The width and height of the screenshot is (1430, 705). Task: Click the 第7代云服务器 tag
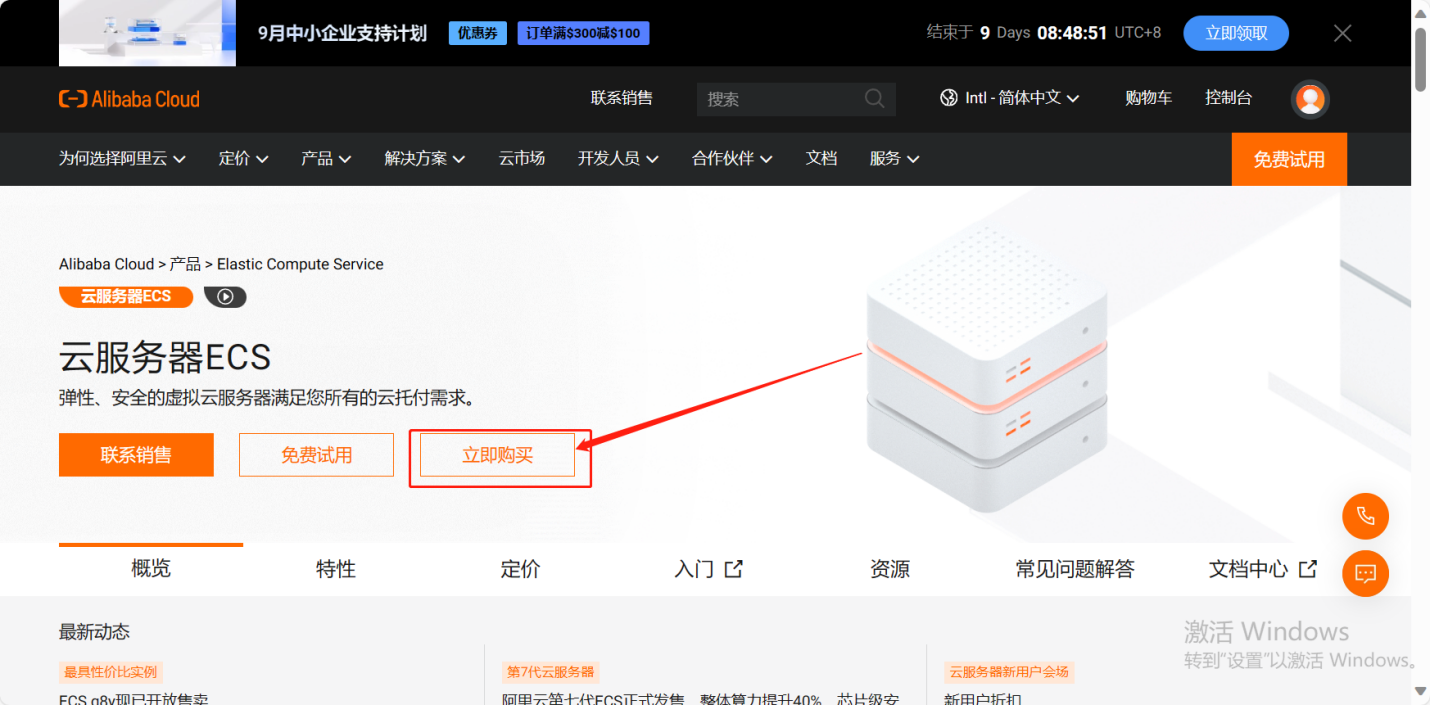[550, 672]
